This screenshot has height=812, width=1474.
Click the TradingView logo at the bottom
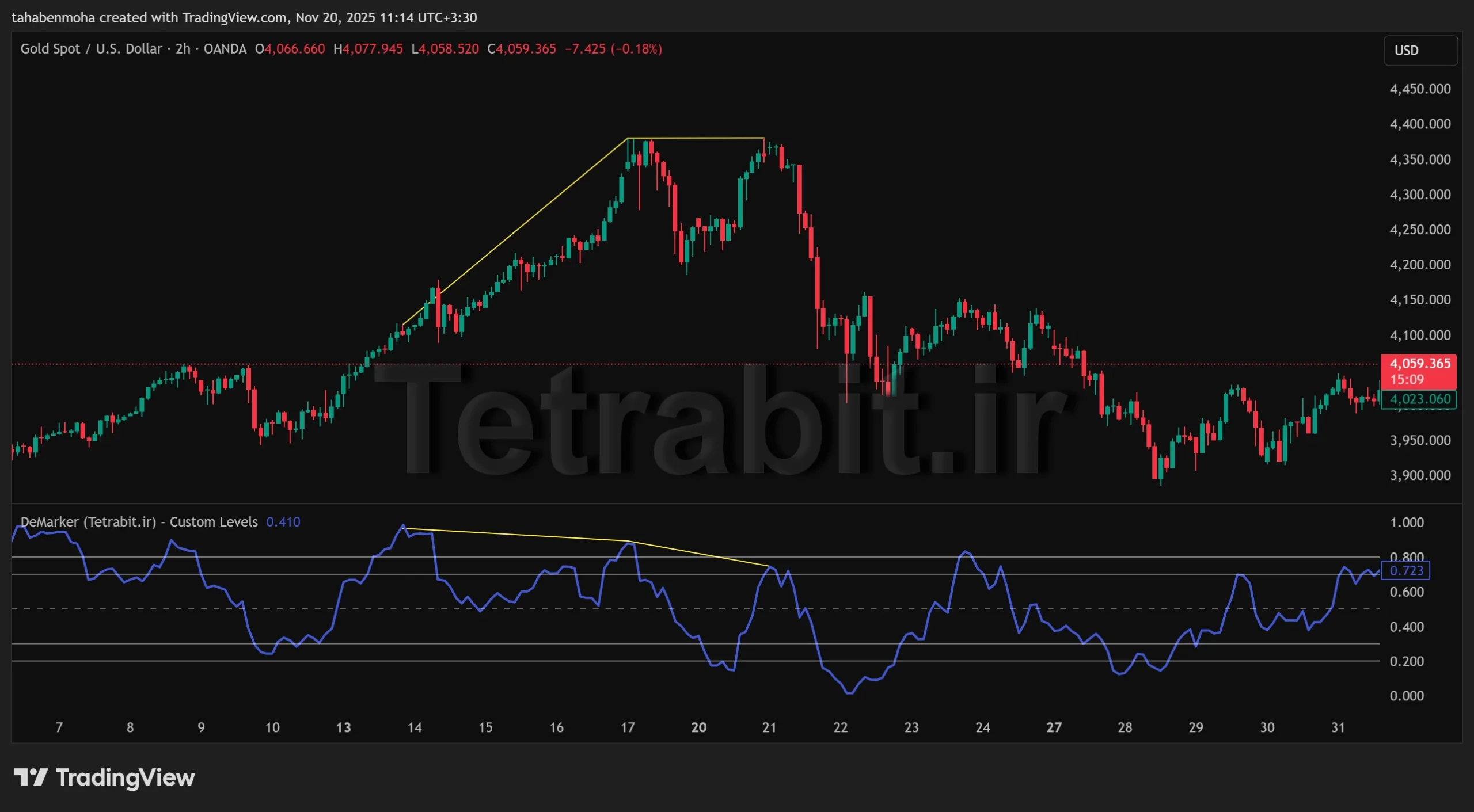pos(104,777)
